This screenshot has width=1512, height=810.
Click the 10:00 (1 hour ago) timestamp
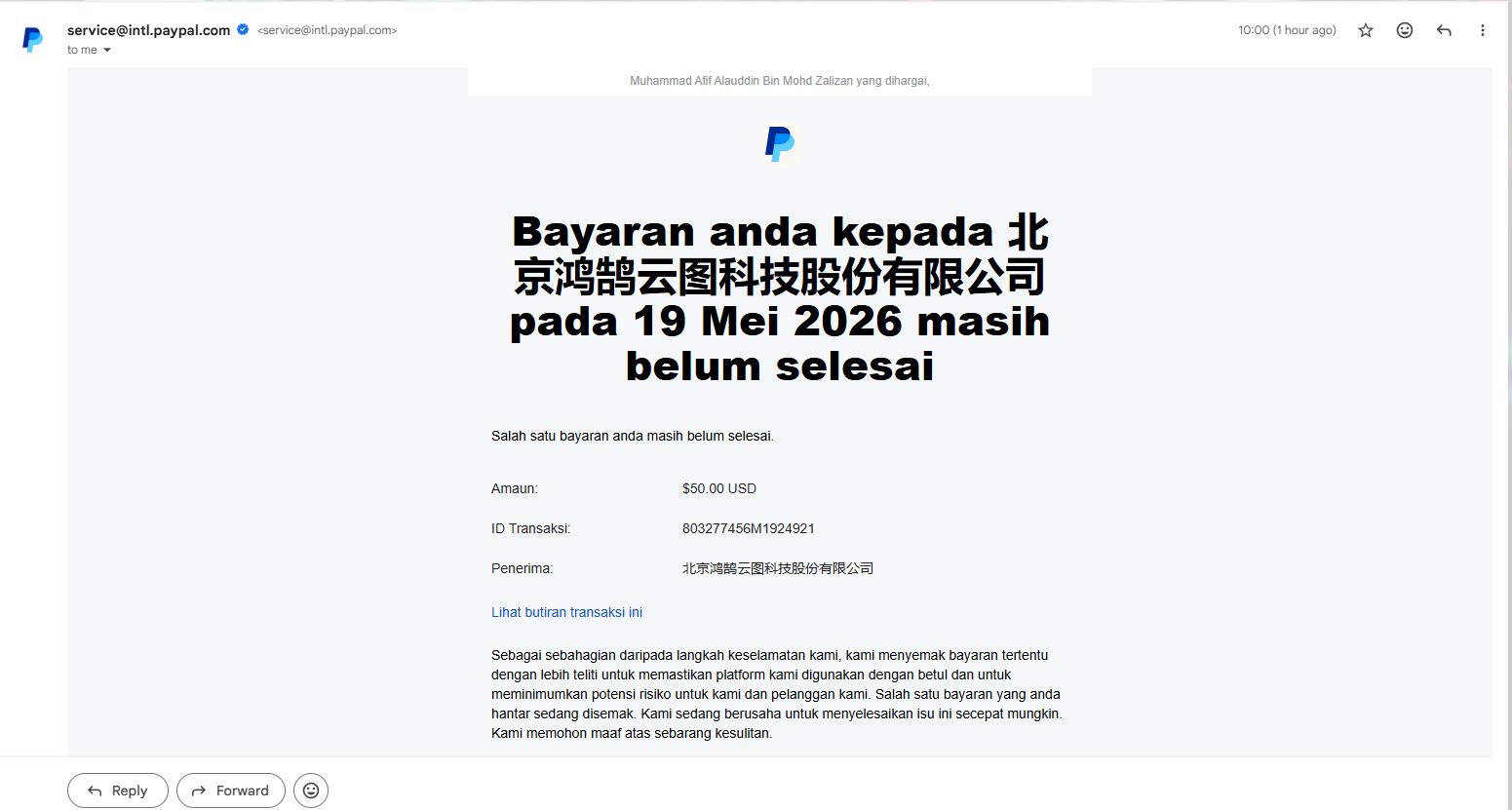(1287, 30)
